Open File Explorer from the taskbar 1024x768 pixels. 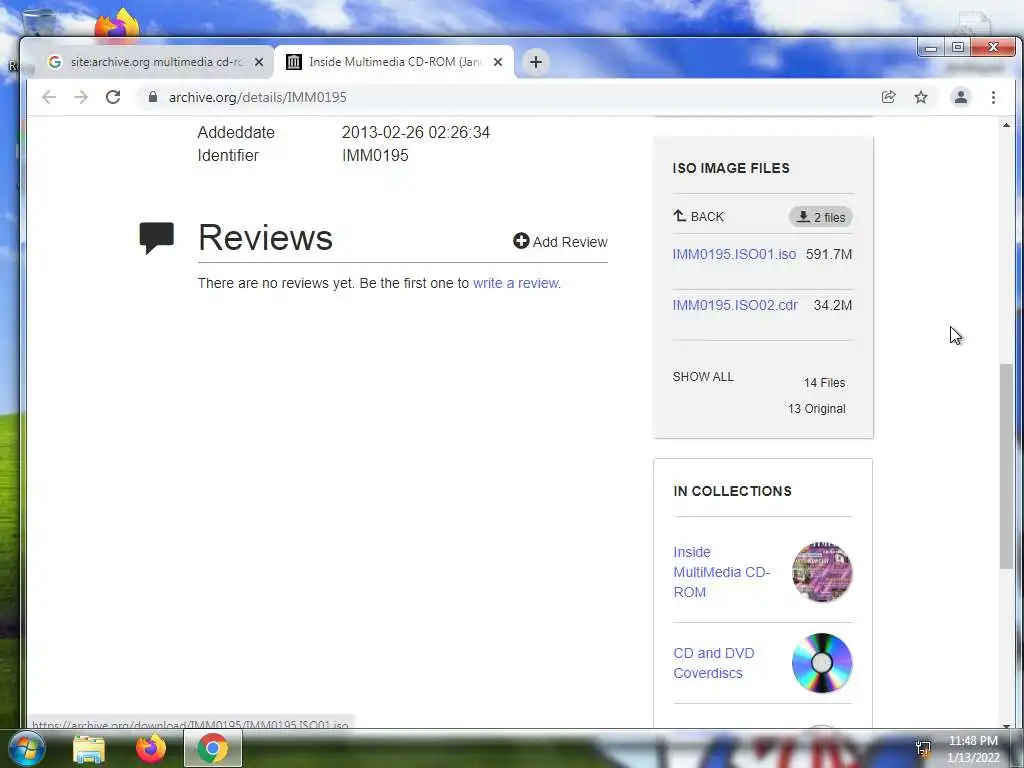[x=89, y=749]
